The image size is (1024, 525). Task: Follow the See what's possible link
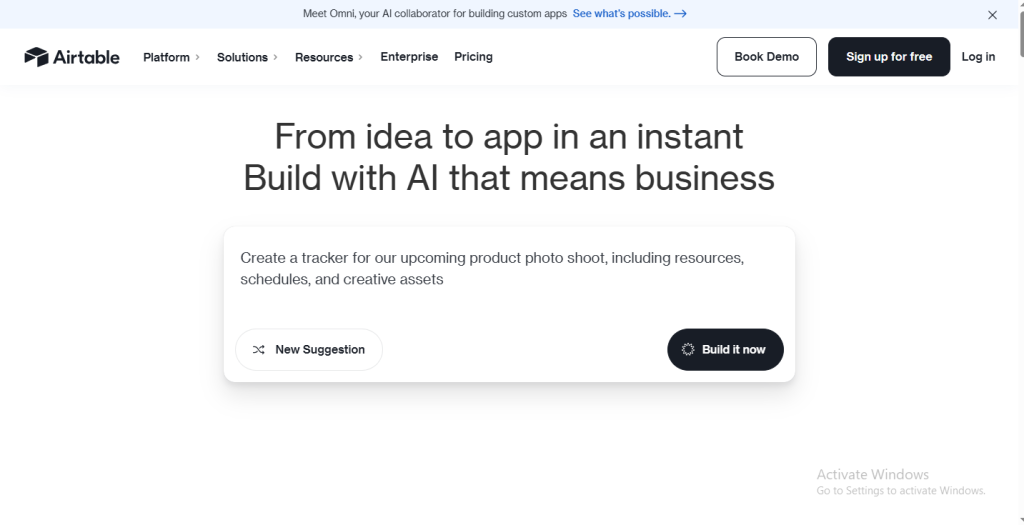tap(620, 14)
